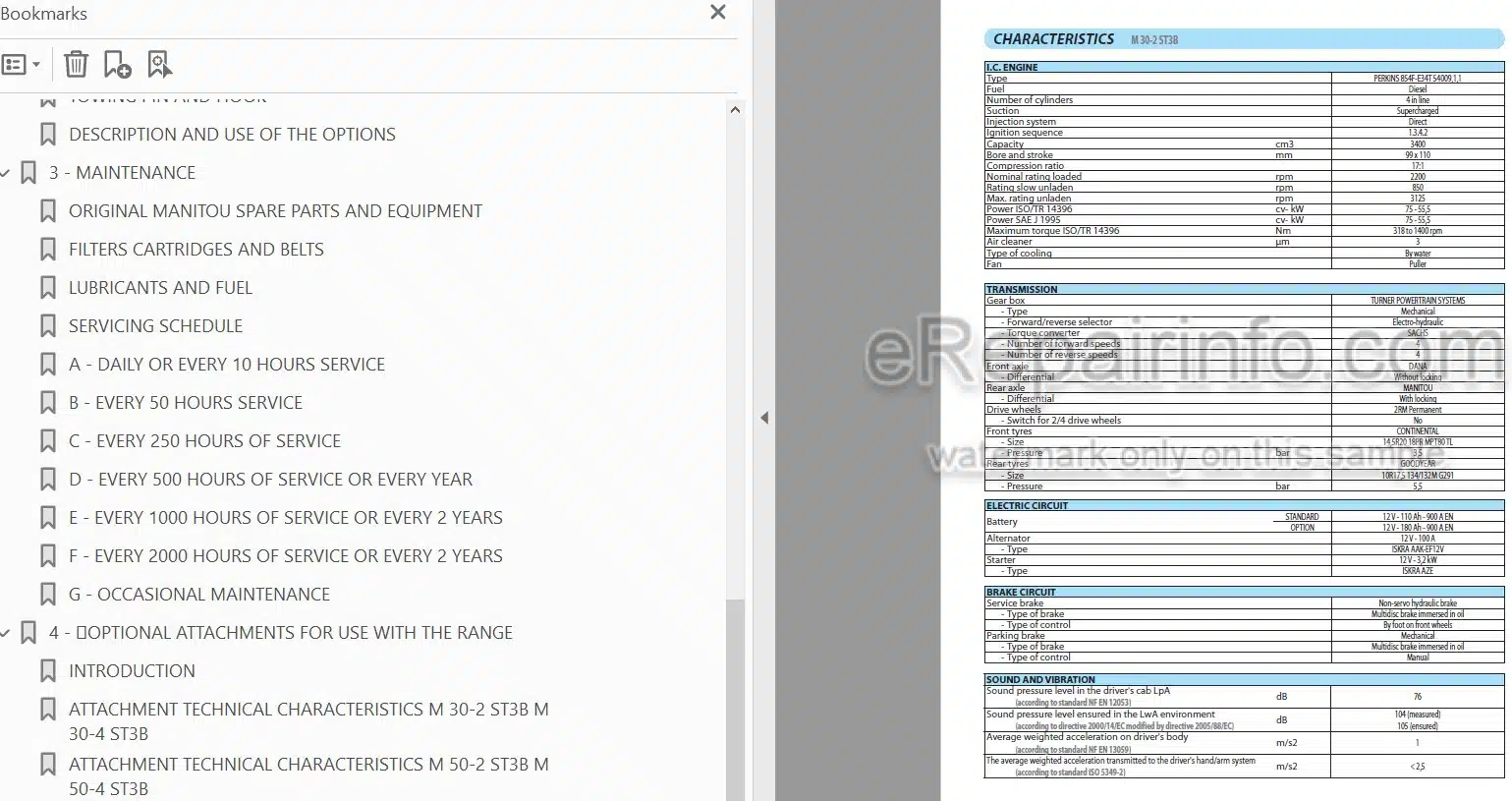This screenshot has width=1512, height=801.
Task: Click bookmark icon beside G - OCCASIONAL MAINTENANCE
Action: (x=47, y=595)
